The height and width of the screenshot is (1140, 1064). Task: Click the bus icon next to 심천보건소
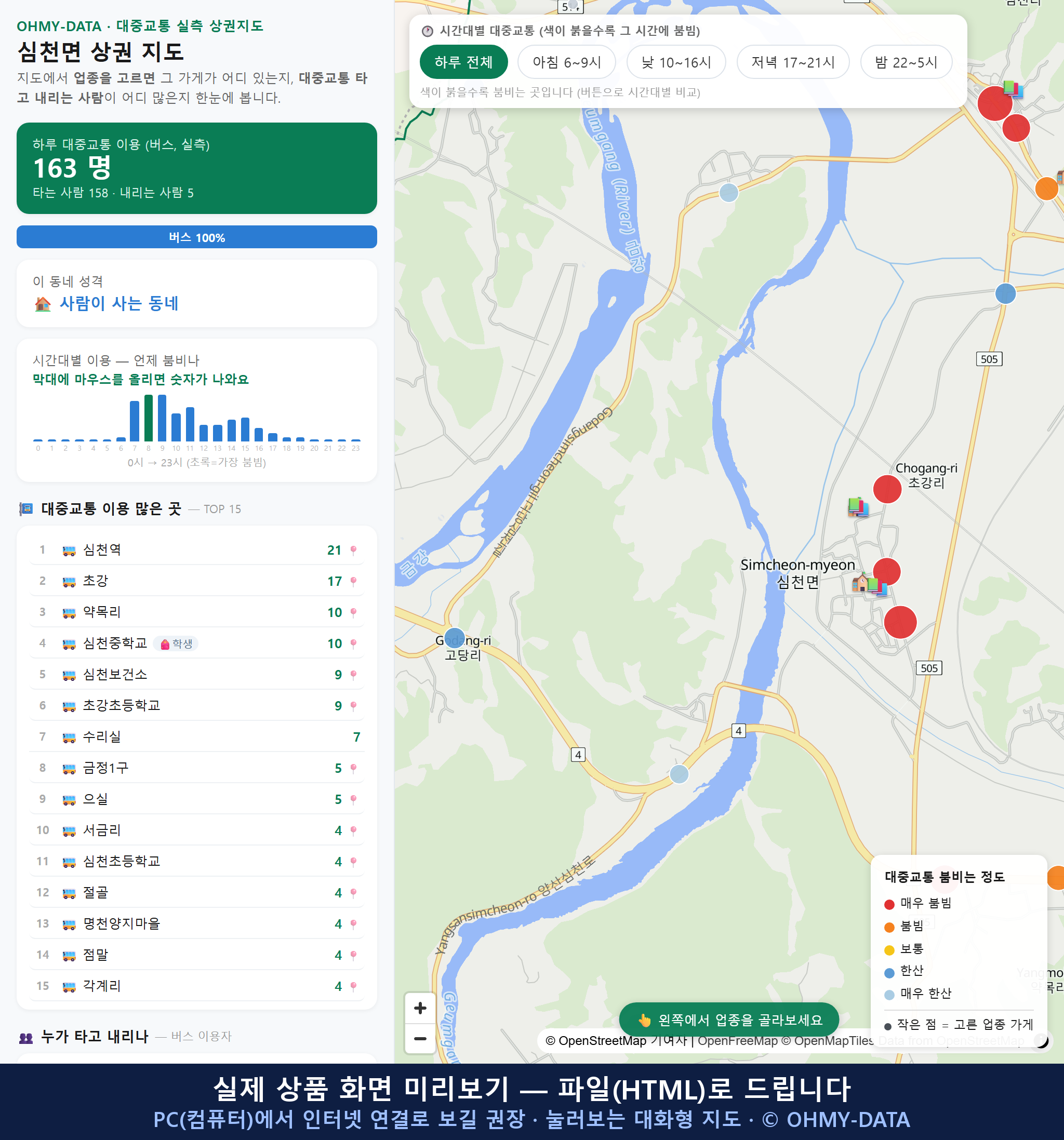click(69, 675)
